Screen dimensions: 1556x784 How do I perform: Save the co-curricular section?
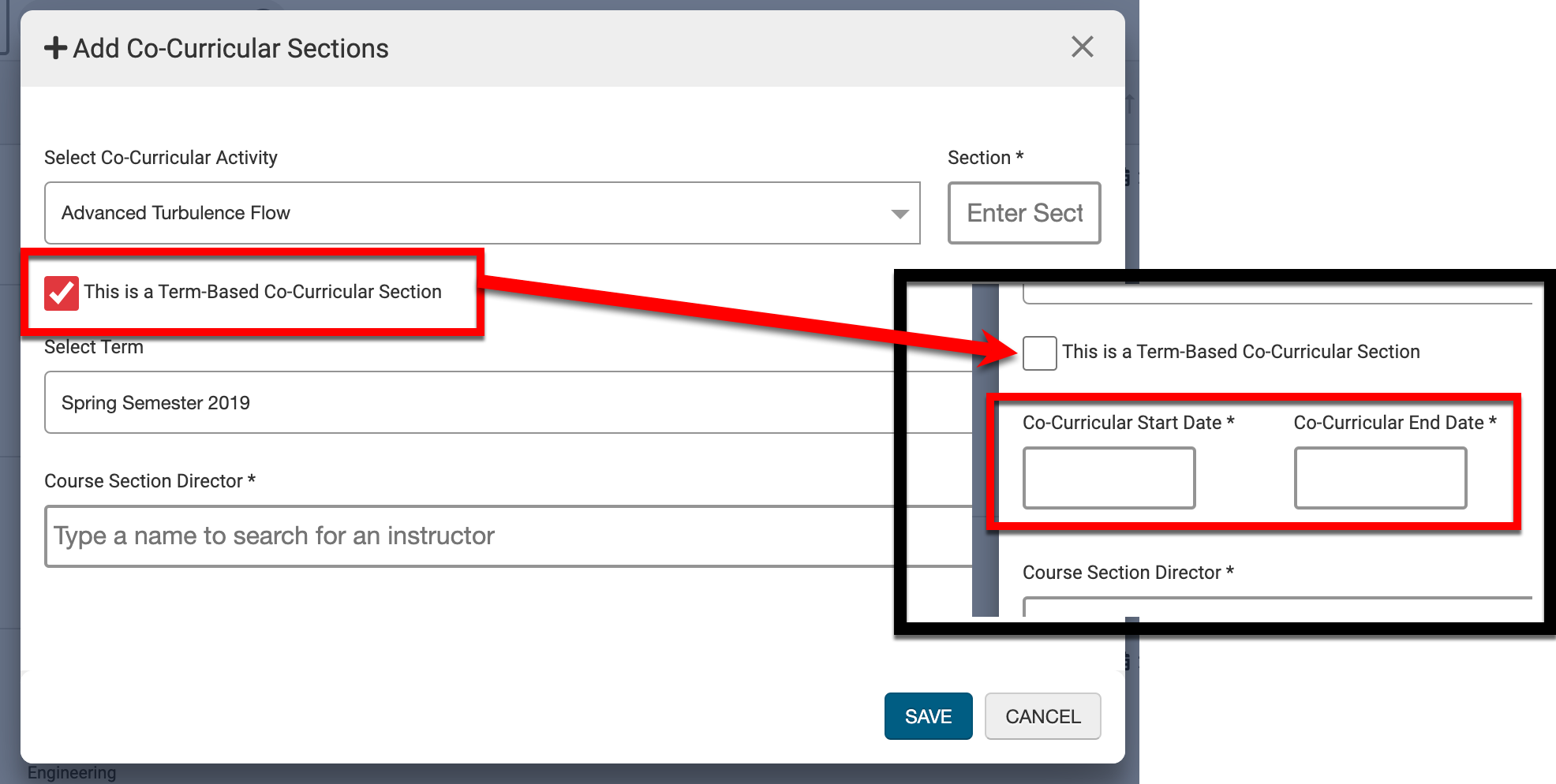coord(928,716)
